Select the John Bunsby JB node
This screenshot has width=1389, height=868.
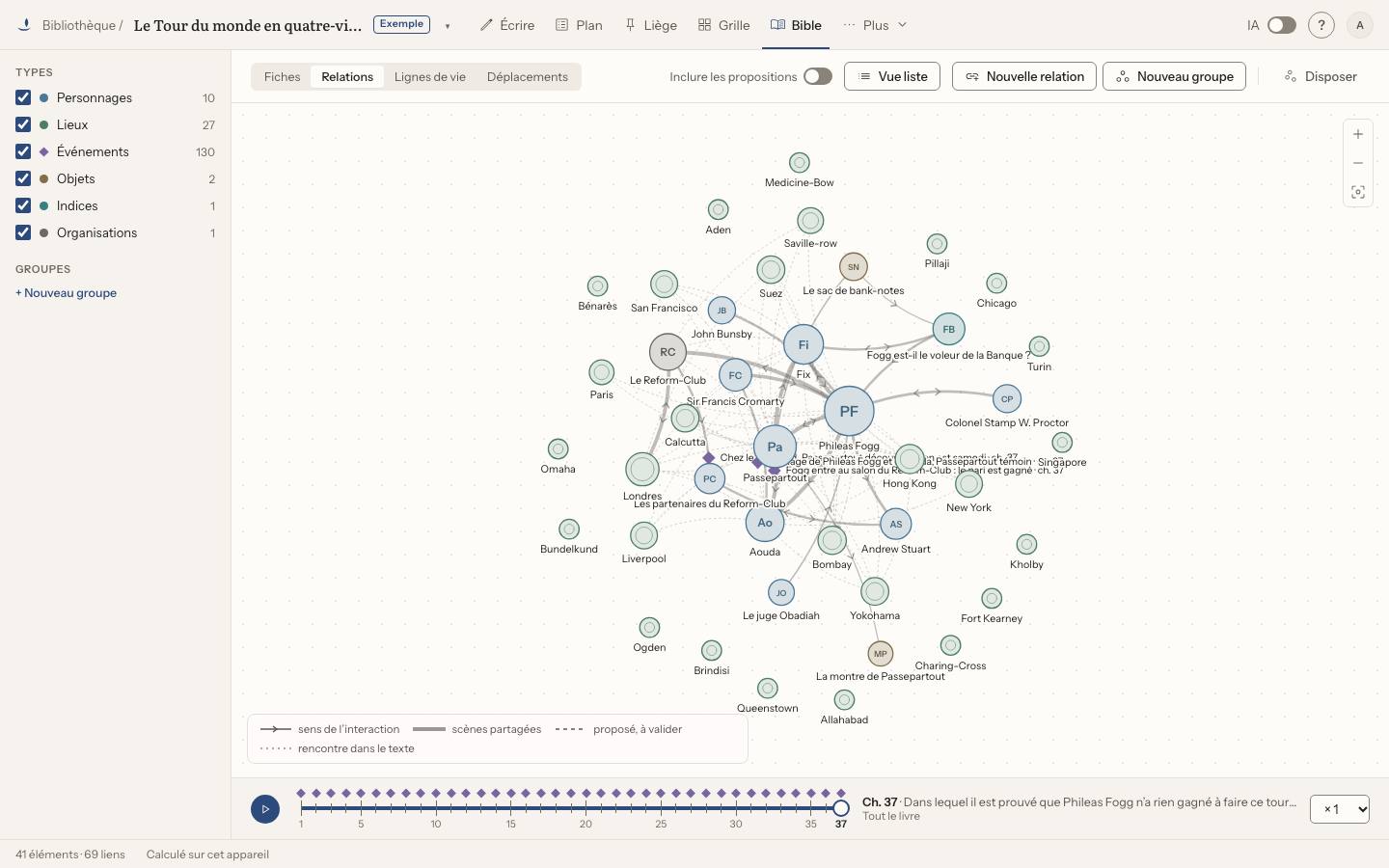click(x=722, y=311)
